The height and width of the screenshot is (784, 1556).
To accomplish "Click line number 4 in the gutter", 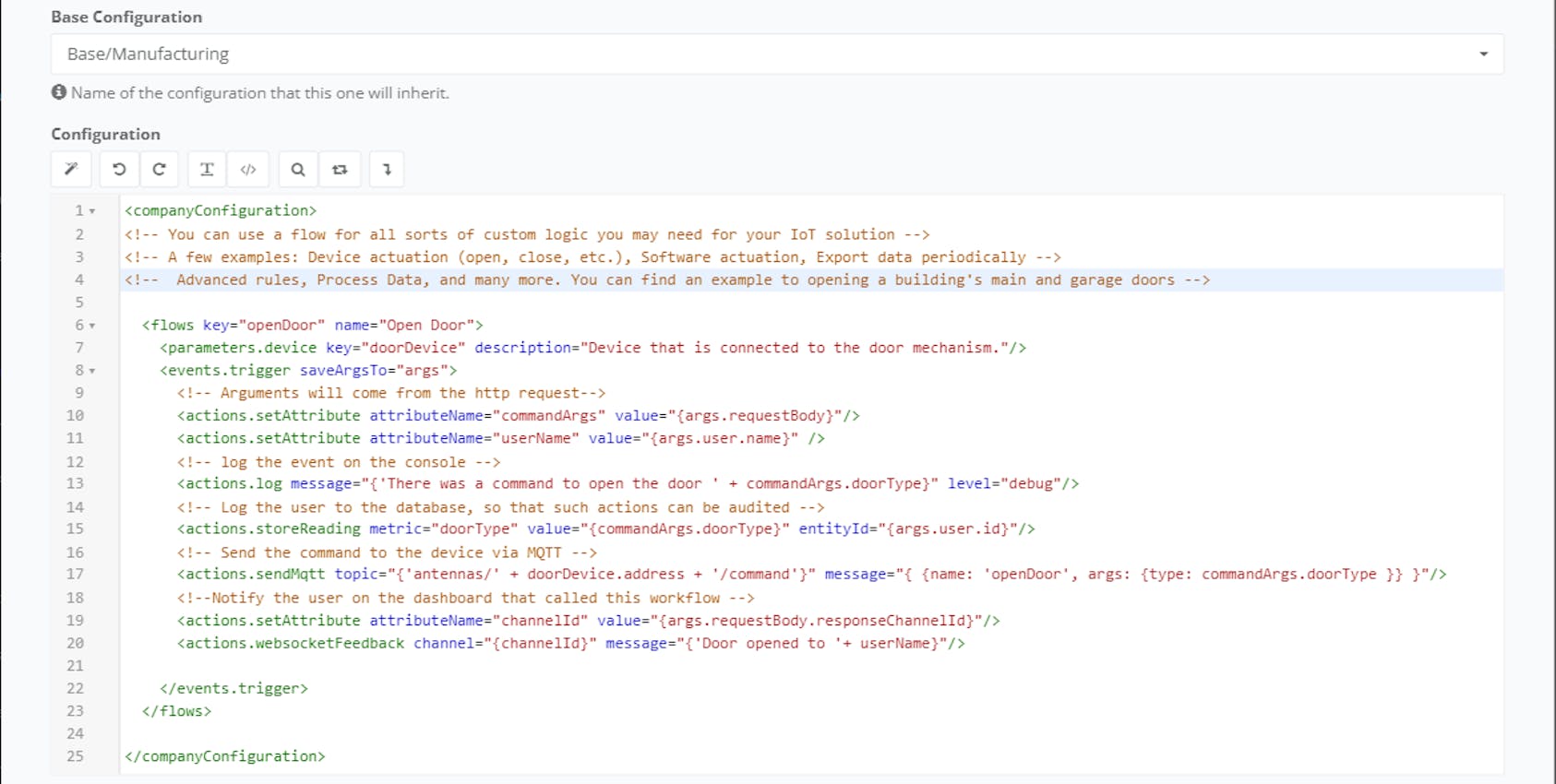I will coord(79,279).
